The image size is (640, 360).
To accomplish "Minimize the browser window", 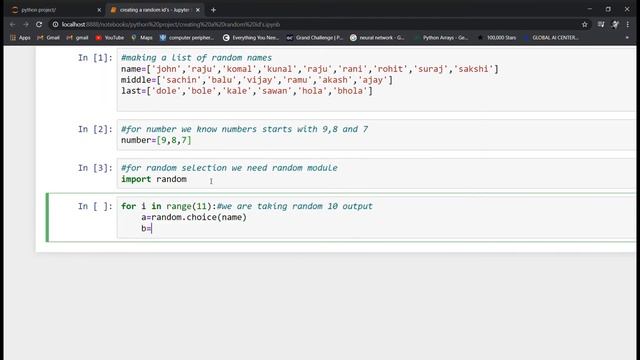I will pos(589,9).
